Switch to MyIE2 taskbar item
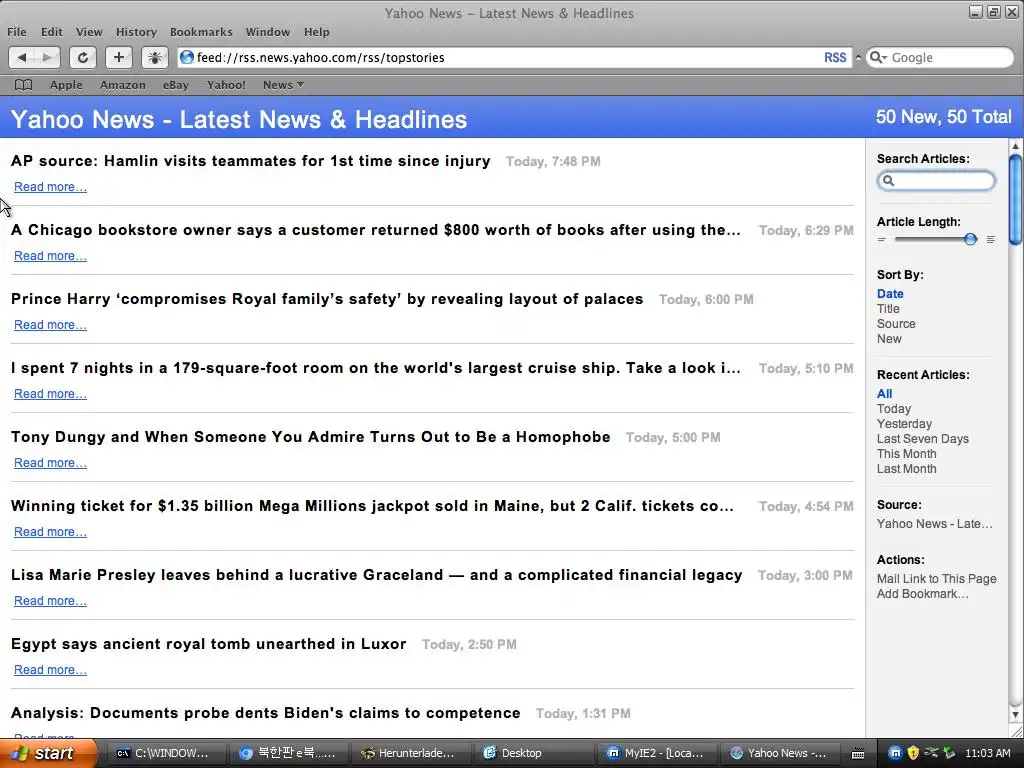Screen dimensions: 1024x768 click(655, 754)
